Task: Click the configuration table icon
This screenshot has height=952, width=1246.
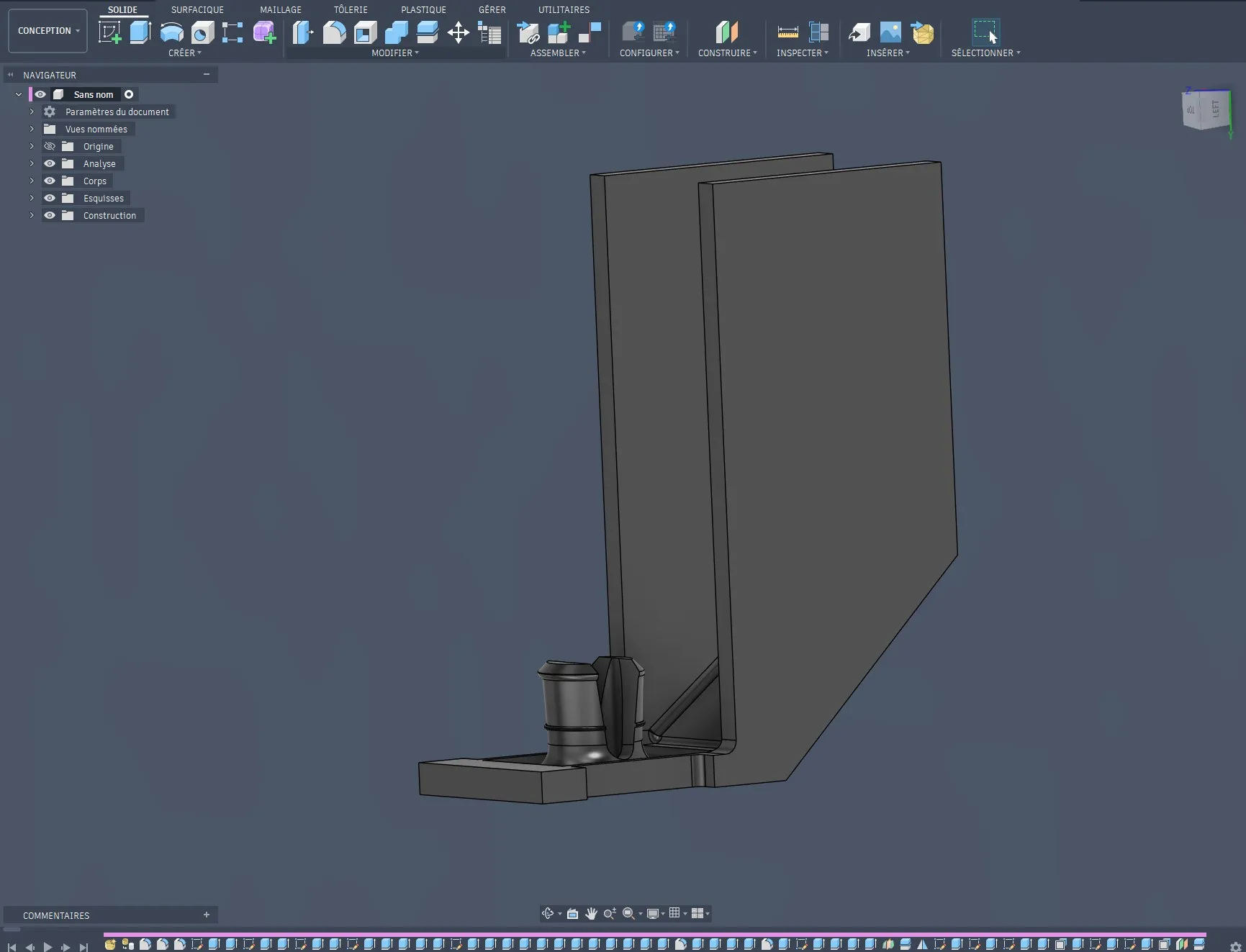Action: (x=664, y=32)
